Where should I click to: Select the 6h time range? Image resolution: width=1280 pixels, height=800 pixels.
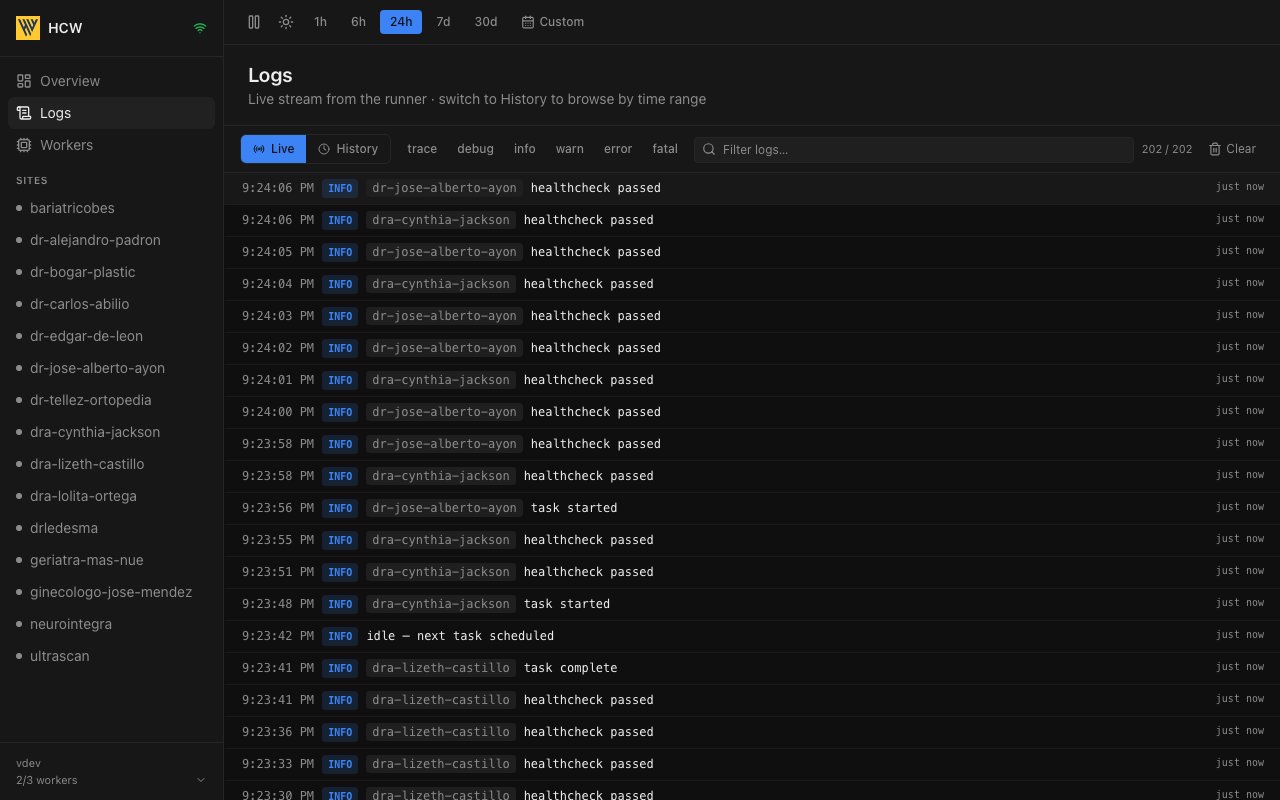[x=358, y=22]
